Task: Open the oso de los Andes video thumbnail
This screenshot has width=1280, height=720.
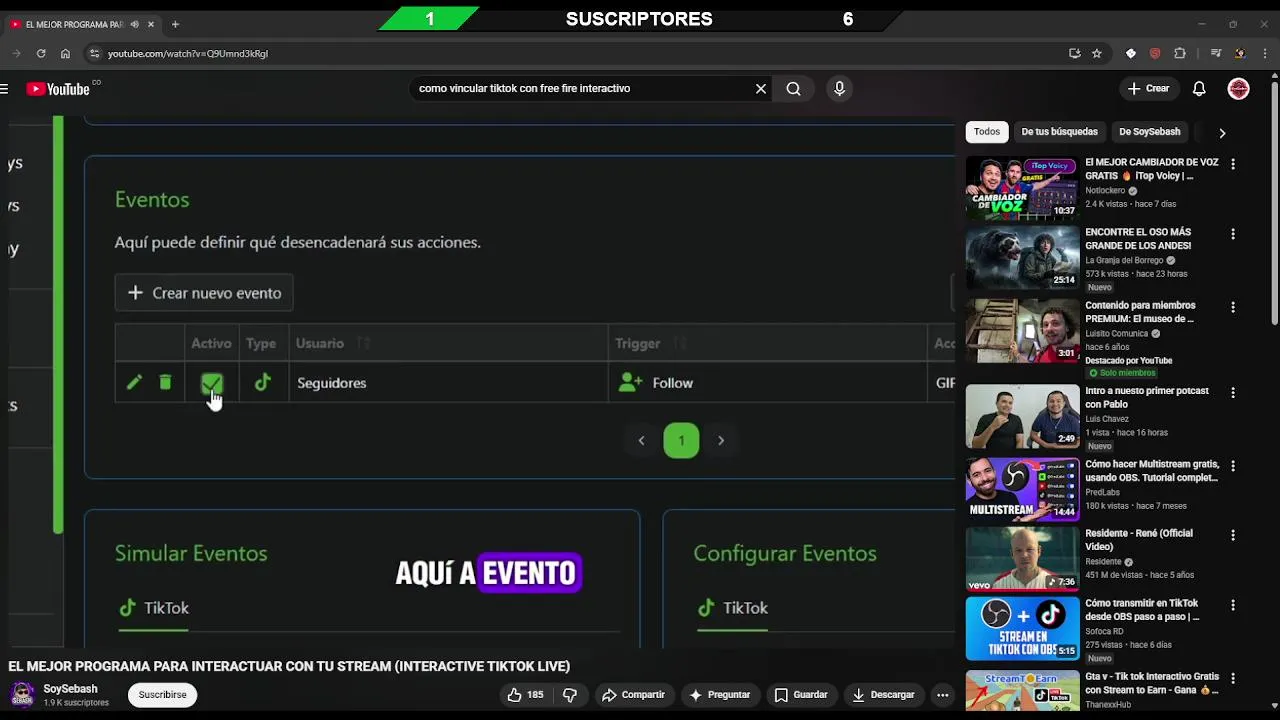Action: 1022,258
